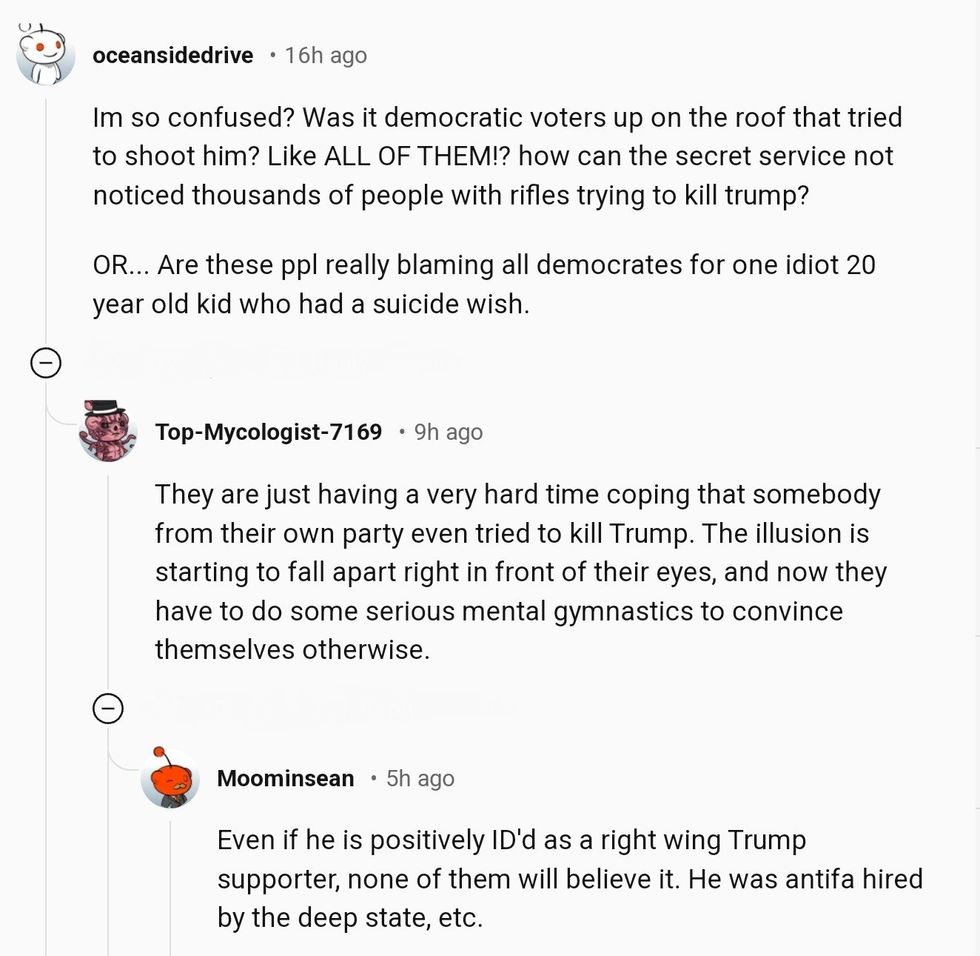The height and width of the screenshot is (956, 980).
Task: Open Top-Mycologist-7169's top-hat avatar
Action: [108, 431]
